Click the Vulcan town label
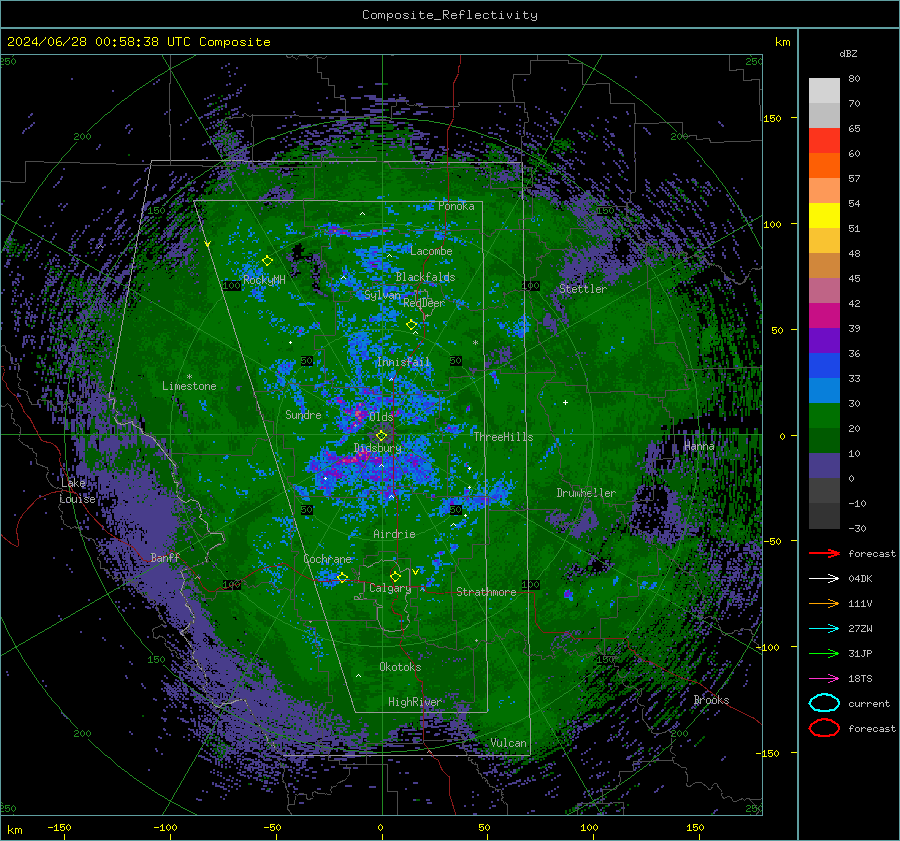 pyautogui.click(x=508, y=743)
